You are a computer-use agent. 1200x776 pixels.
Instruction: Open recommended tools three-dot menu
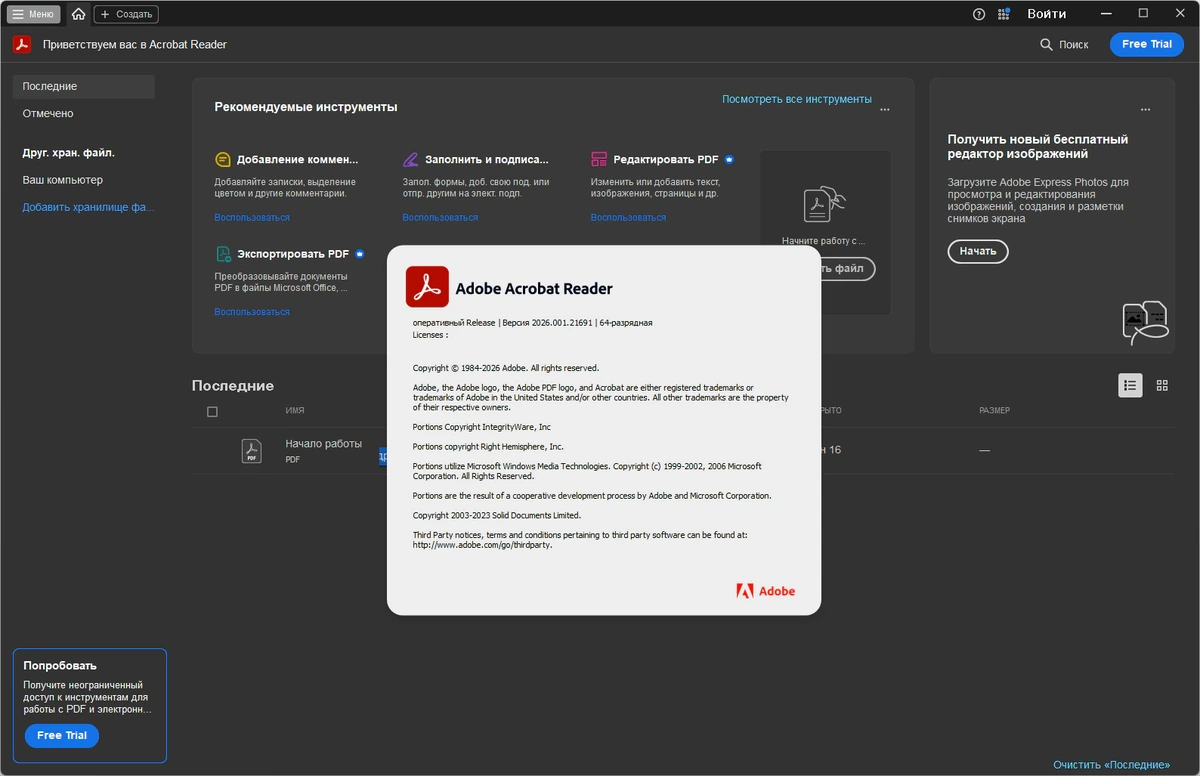884,109
